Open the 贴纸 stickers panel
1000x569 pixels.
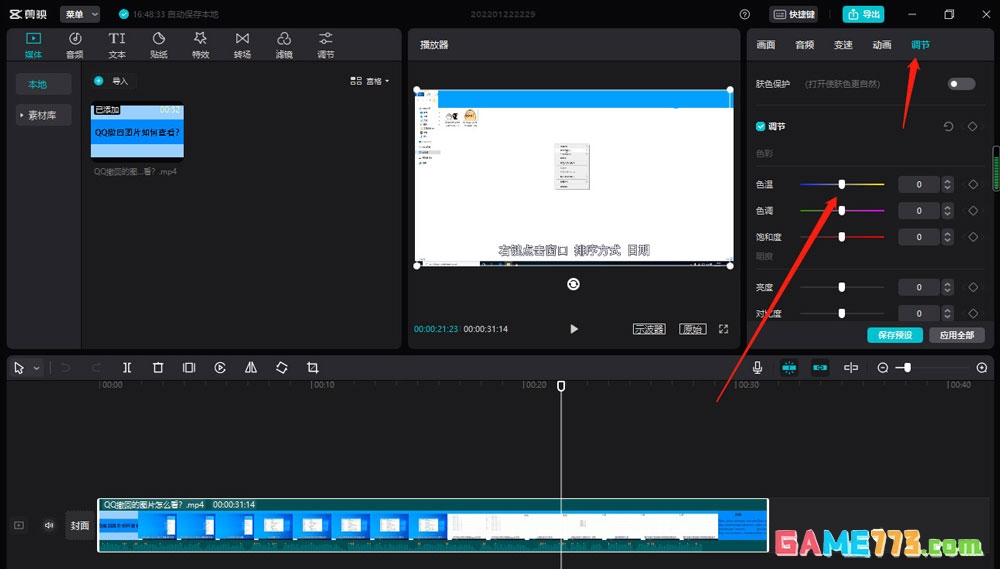158,45
